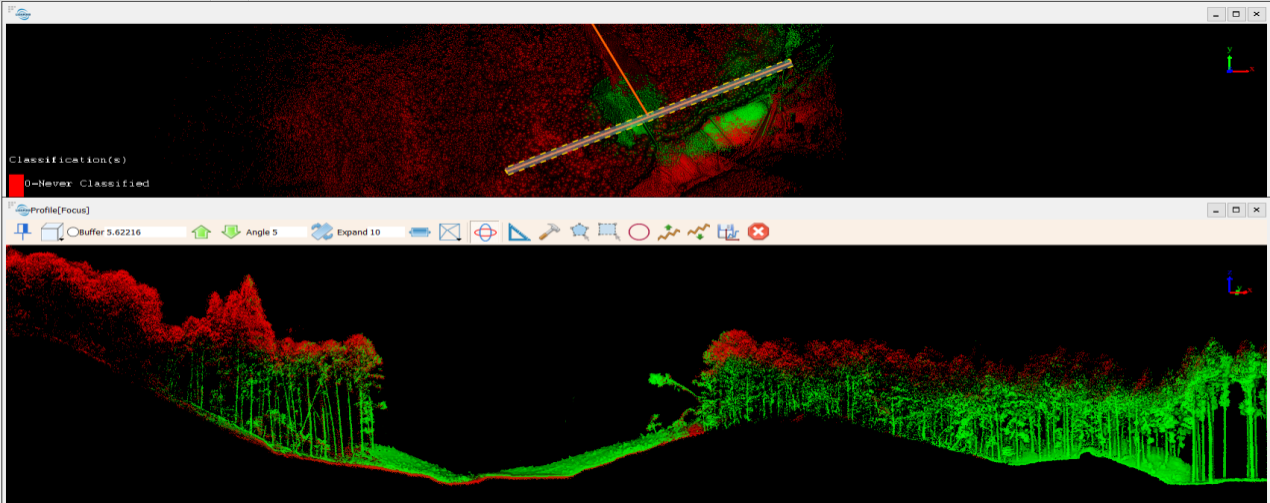The width and height of the screenshot is (1270, 503).
Task: Select the Buffer radio button
Action: click(73, 232)
